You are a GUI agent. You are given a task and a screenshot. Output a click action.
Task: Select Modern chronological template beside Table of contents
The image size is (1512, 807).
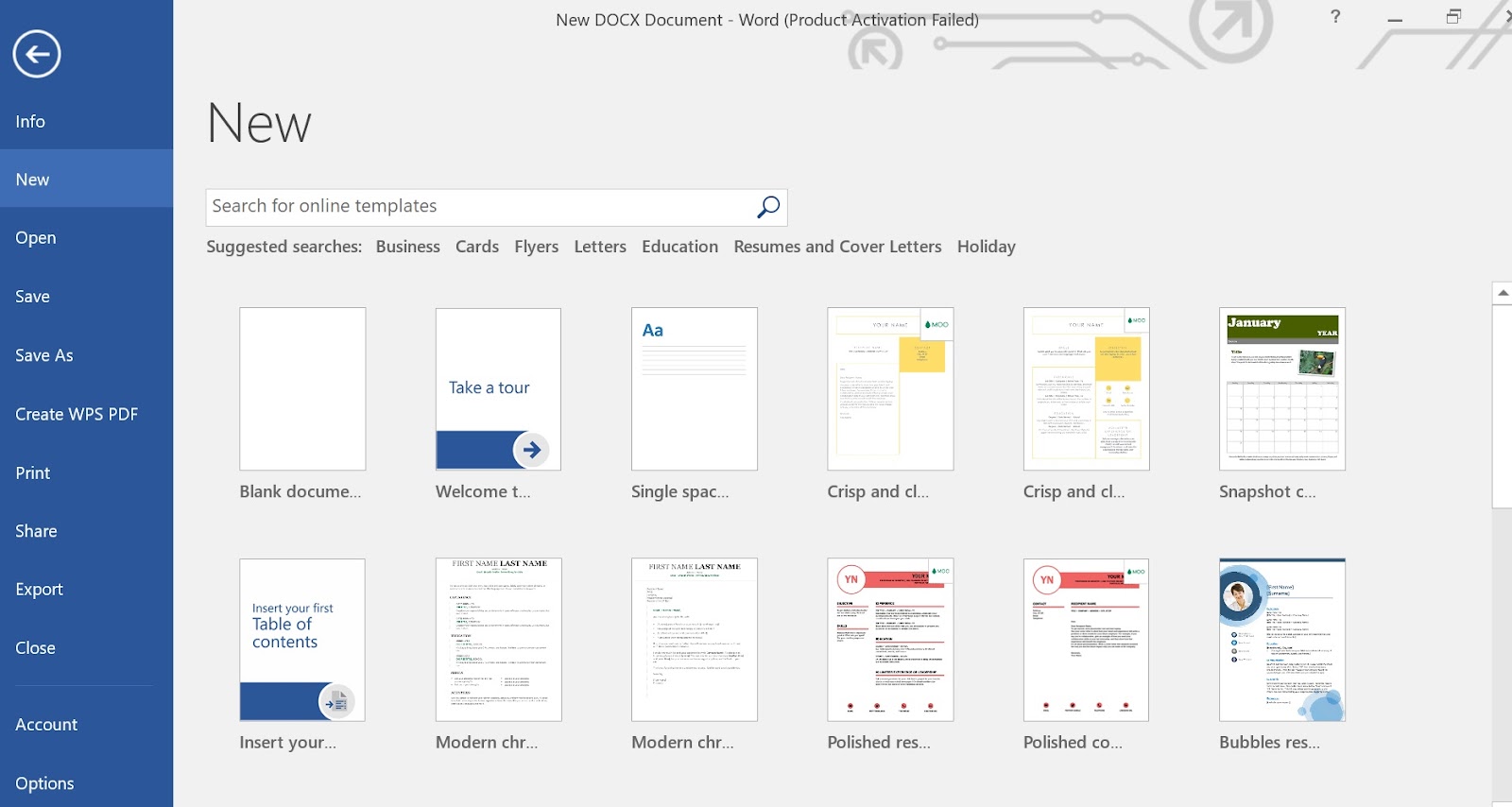pyautogui.click(x=499, y=640)
